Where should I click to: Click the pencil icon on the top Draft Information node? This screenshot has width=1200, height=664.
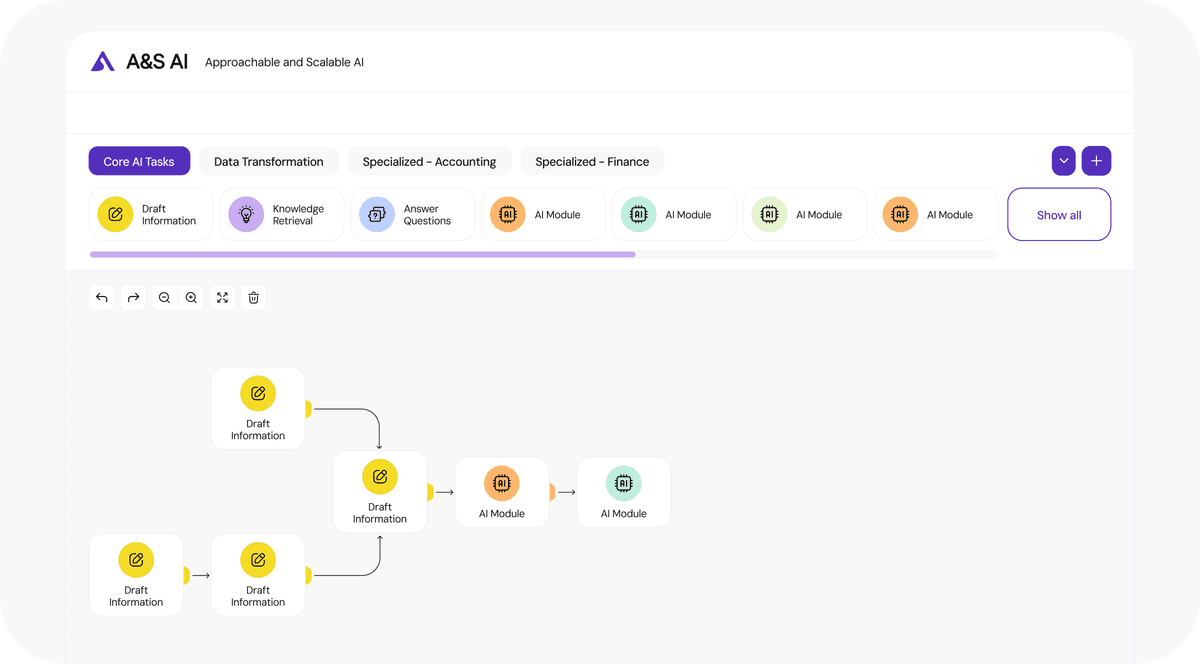tap(258, 393)
